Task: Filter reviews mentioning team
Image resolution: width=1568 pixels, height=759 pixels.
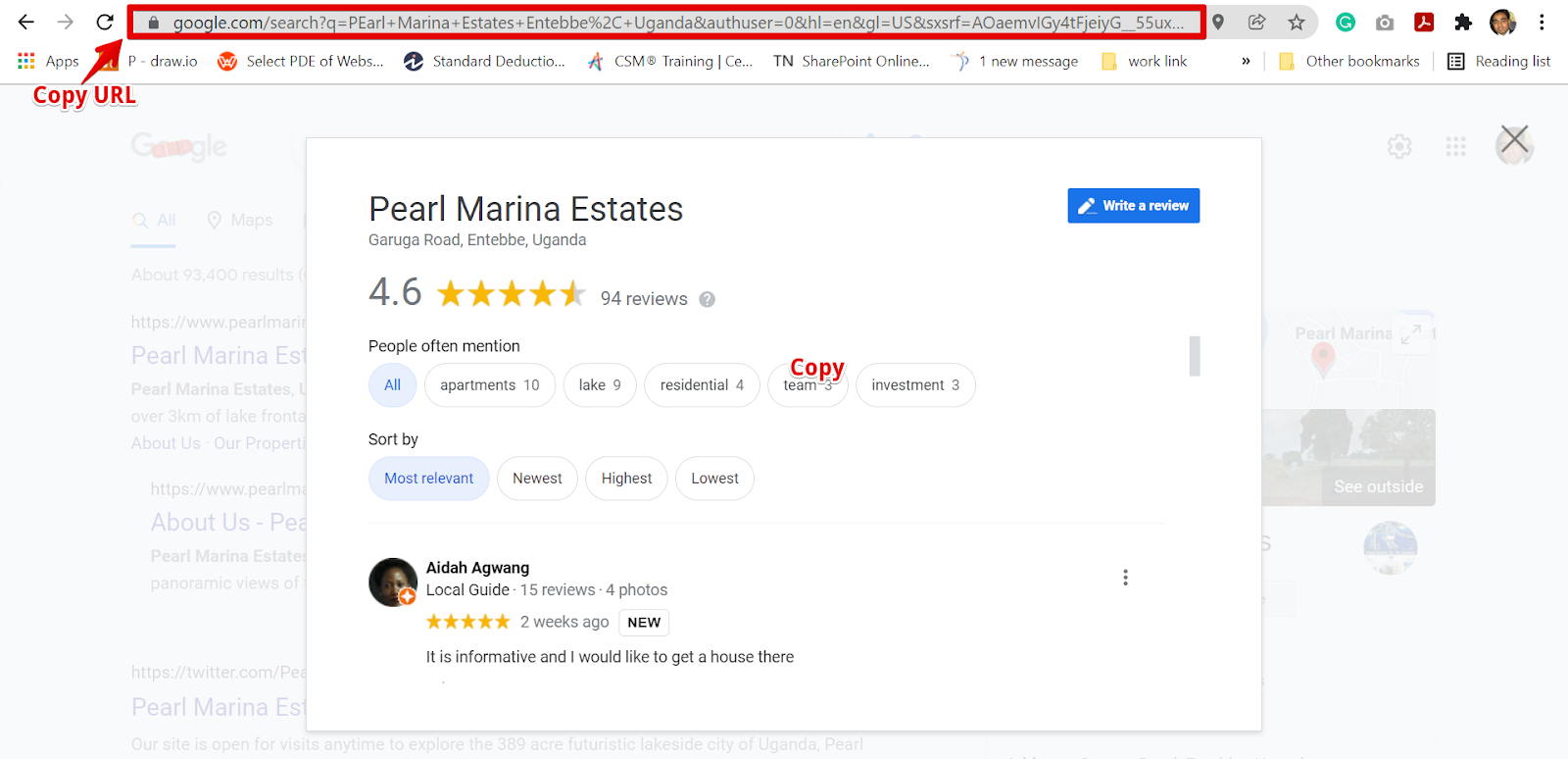Action: pos(808,385)
